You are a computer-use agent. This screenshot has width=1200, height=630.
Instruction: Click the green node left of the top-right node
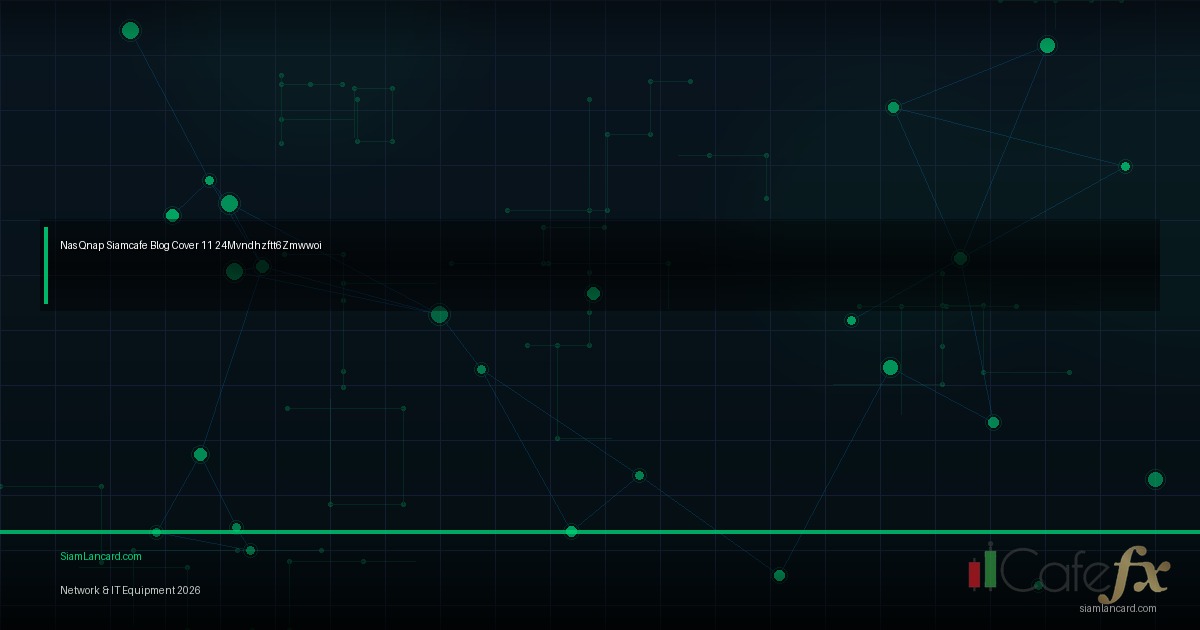click(x=893, y=107)
